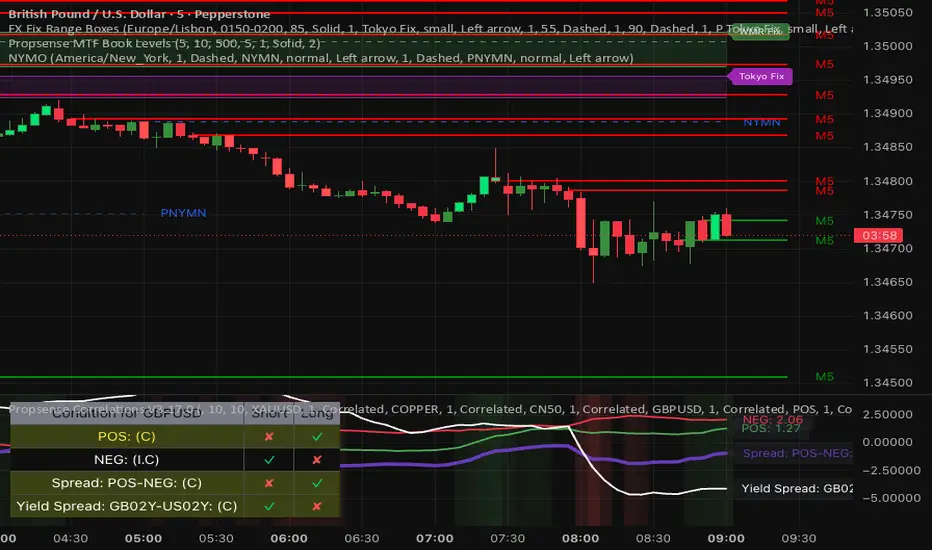932x550 pixels.
Task: Click the 1.35000 price scale value
Action: (x=887, y=46)
